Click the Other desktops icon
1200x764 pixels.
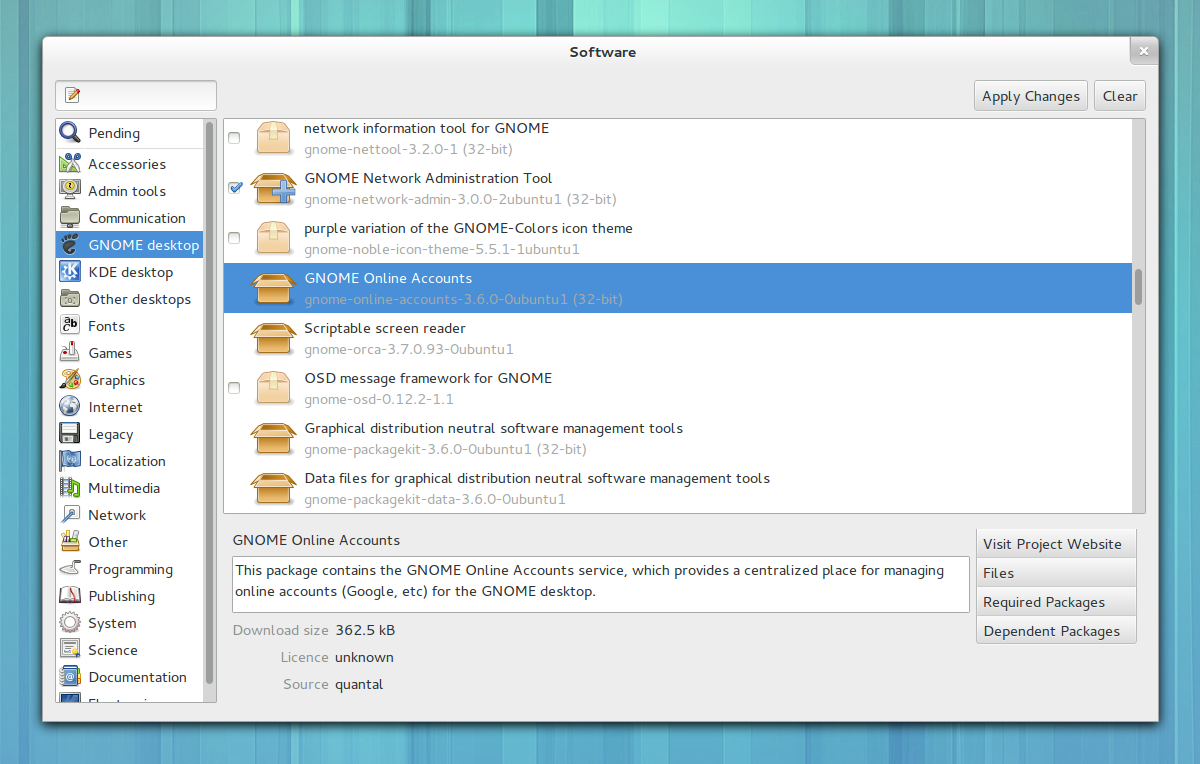pos(70,298)
